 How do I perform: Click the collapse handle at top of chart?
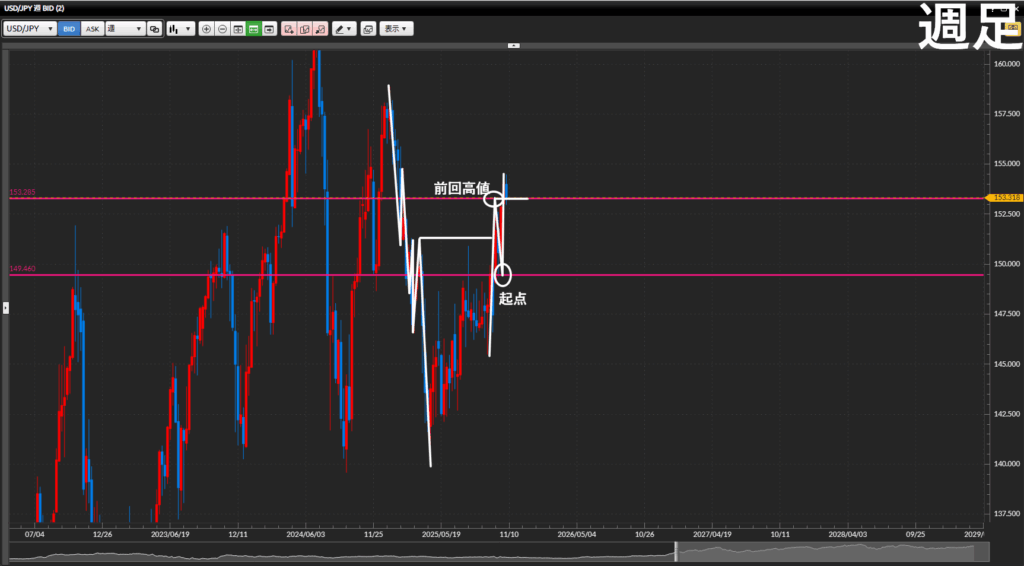(514, 45)
